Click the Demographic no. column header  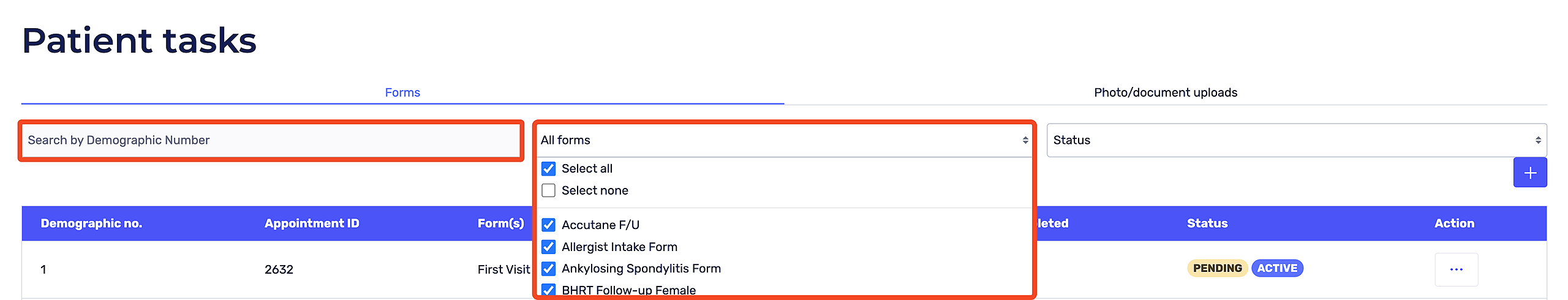(x=91, y=223)
